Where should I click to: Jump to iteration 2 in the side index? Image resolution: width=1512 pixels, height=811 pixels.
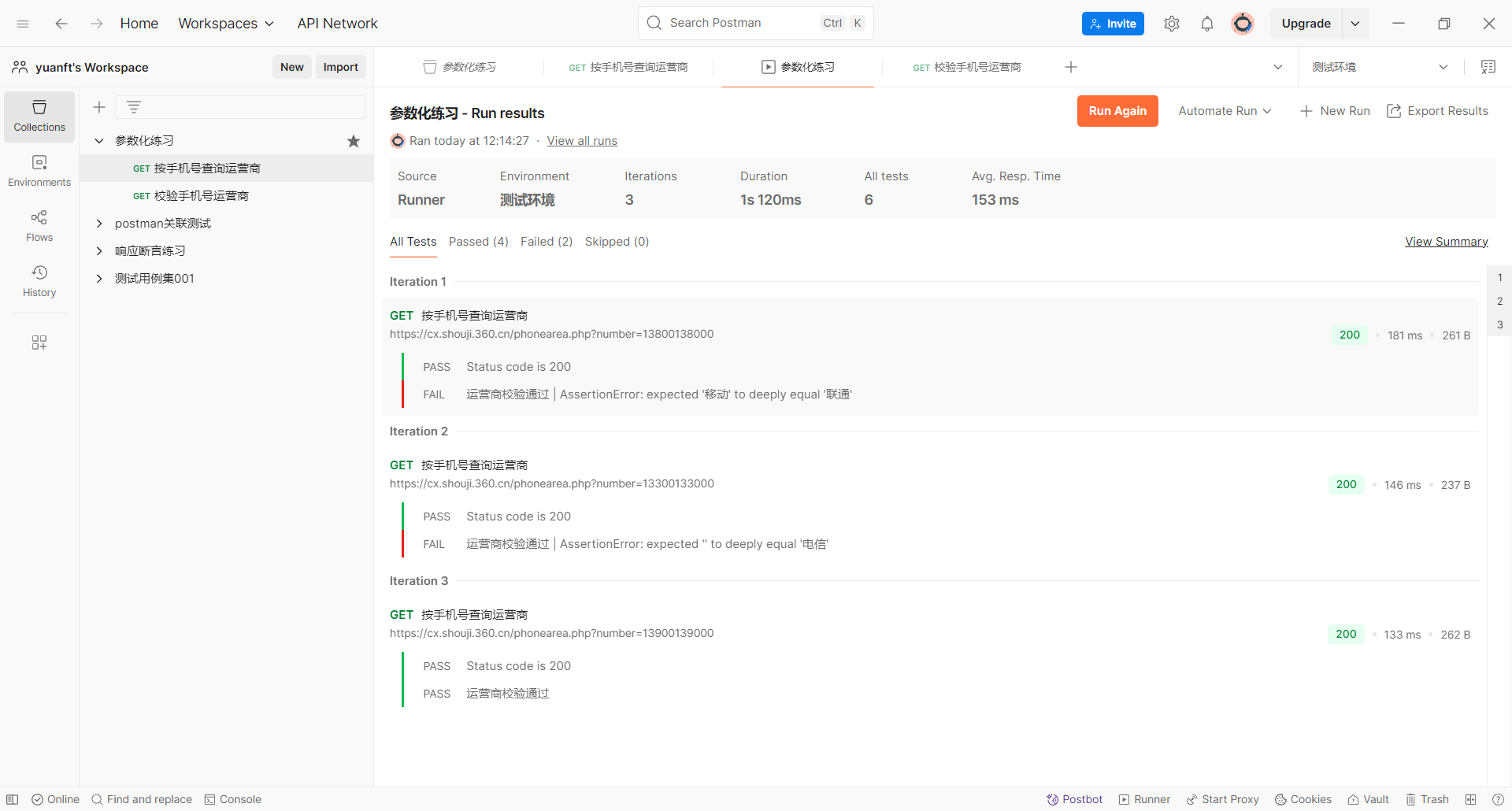(1499, 301)
